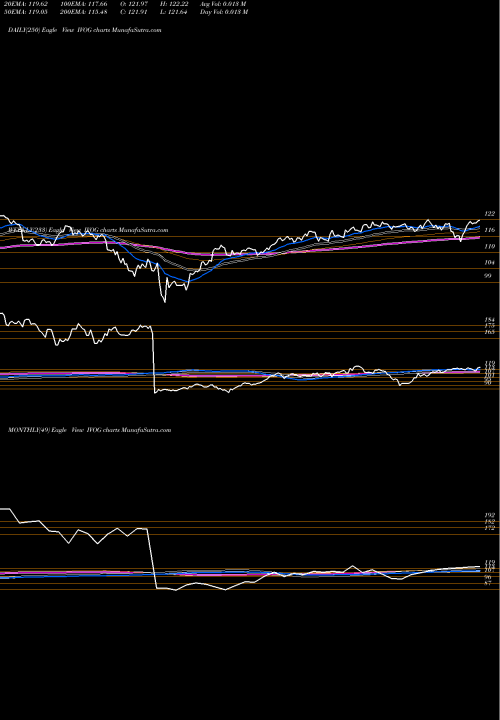Select the 99 price label on daily axis

489,276
